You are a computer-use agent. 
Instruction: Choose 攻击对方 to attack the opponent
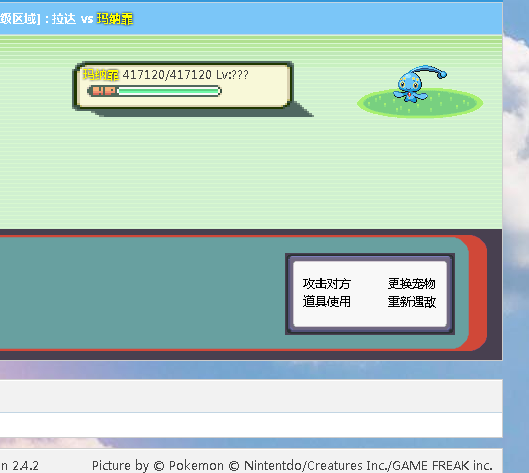click(x=326, y=284)
